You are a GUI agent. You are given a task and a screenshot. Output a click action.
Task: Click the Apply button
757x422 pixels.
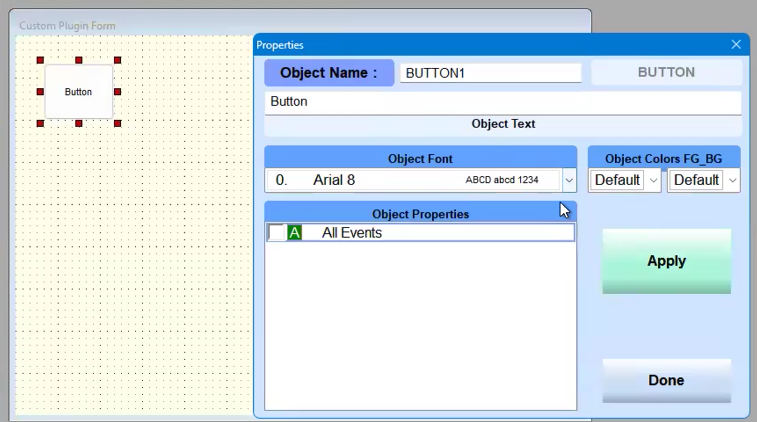[666, 261]
